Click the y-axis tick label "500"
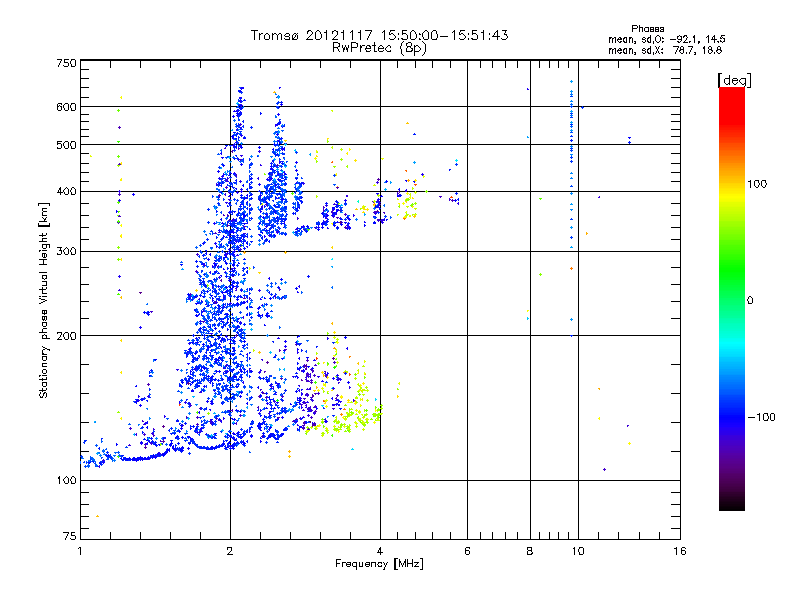Screen dimensions: 800x600 tap(67, 145)
